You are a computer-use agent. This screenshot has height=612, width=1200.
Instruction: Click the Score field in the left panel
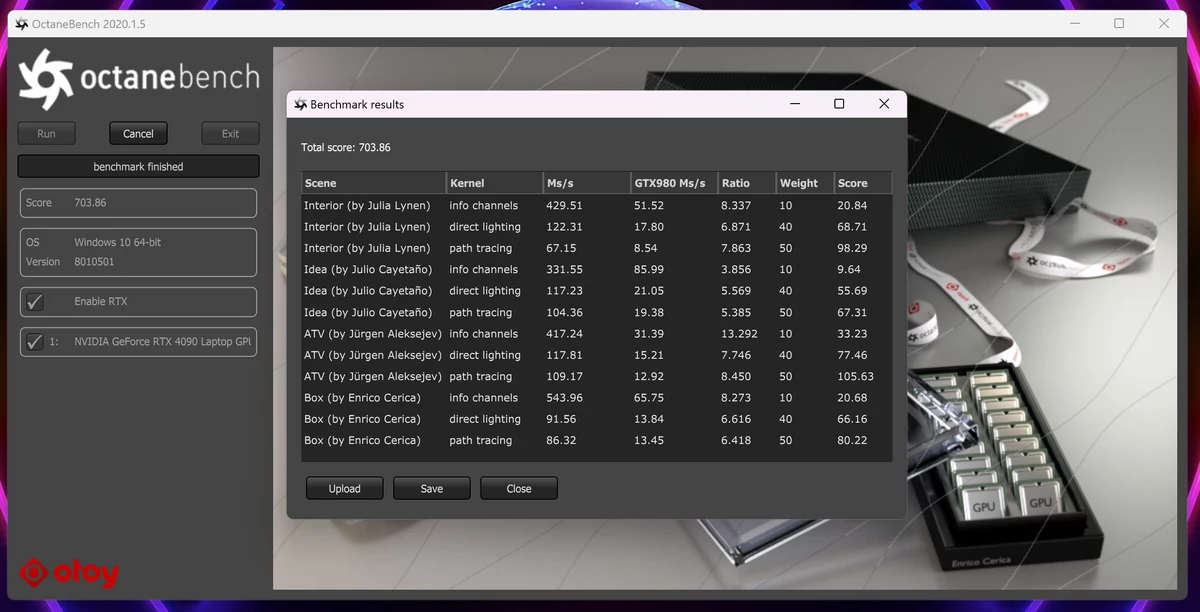(x=139, y=203)
